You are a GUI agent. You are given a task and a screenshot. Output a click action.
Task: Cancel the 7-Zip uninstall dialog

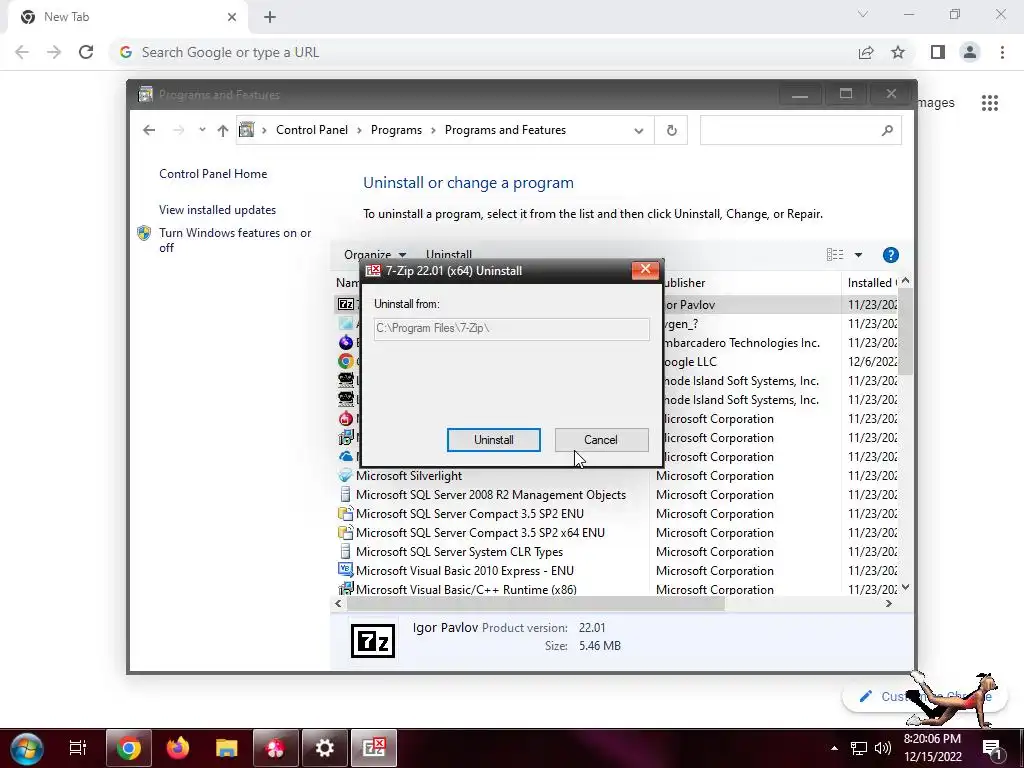point(601,440)
